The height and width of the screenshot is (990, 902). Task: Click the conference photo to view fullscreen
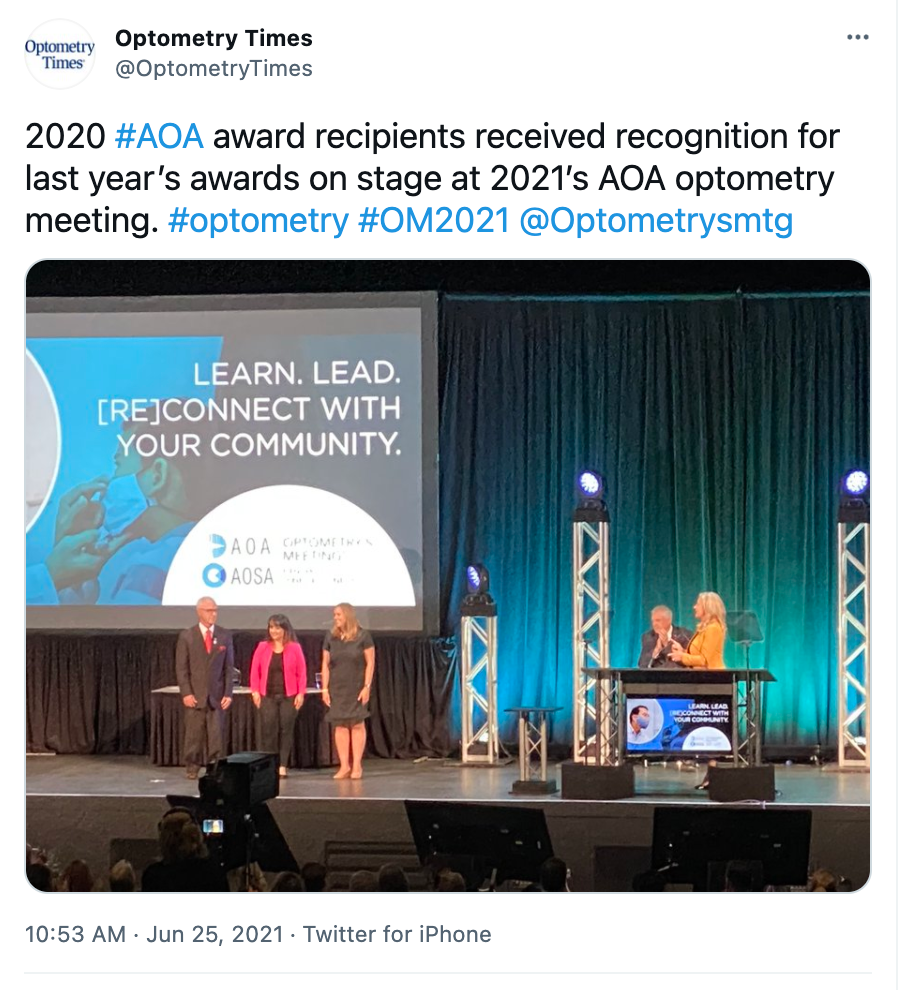point(448,573)
